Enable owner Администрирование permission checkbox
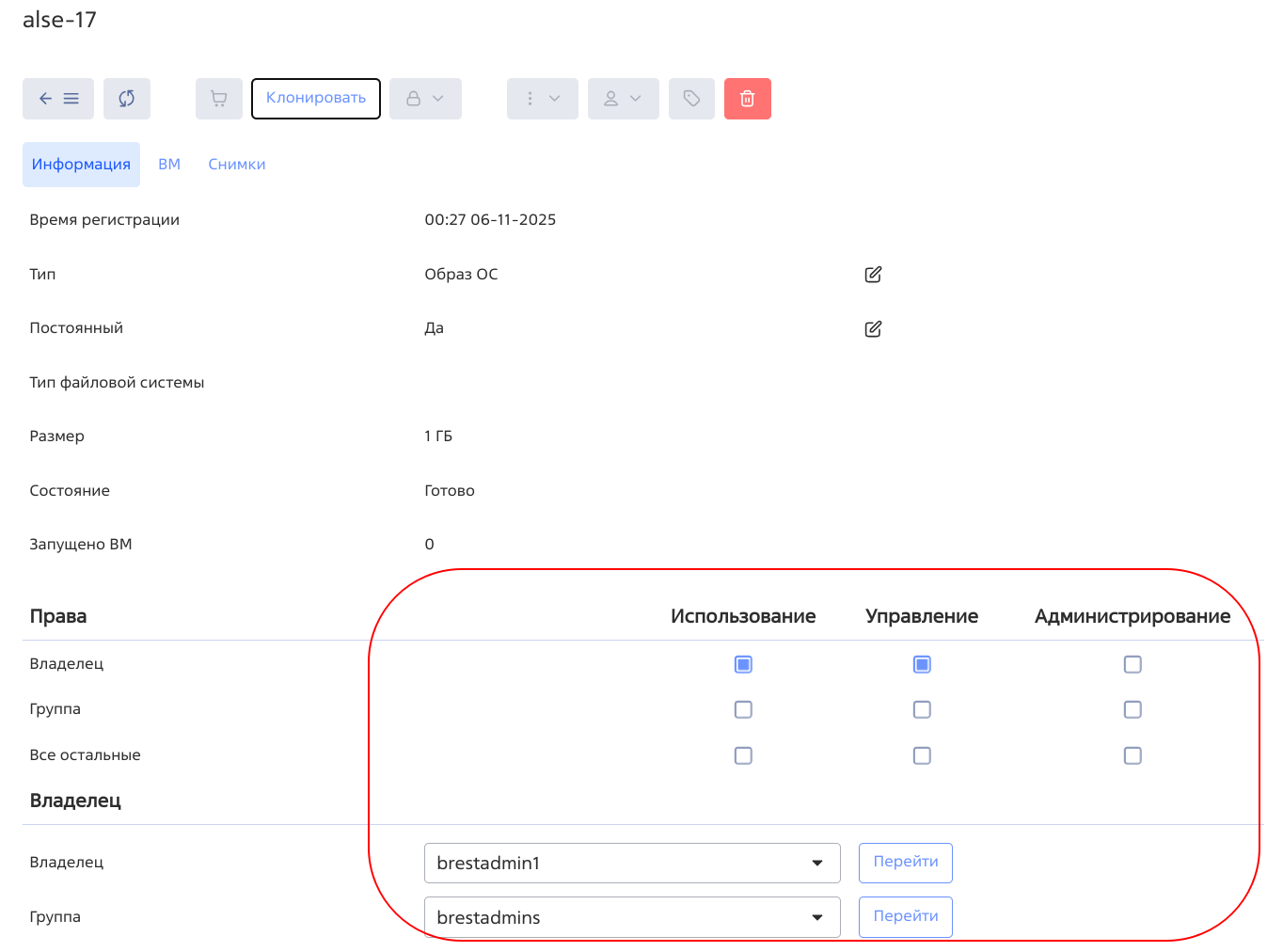Viewport: 1283px width, 952px height. pos(1133,665)
